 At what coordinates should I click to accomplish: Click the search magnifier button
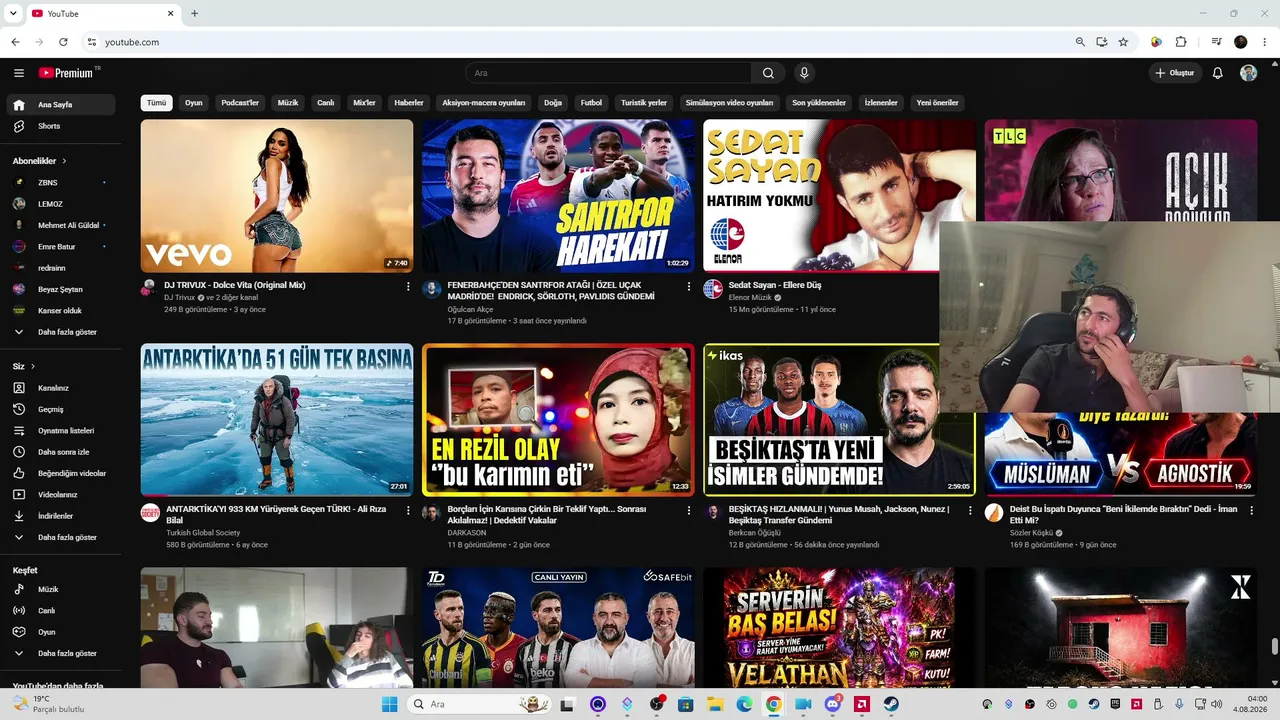pyautogui.click(x=768, y=73)
